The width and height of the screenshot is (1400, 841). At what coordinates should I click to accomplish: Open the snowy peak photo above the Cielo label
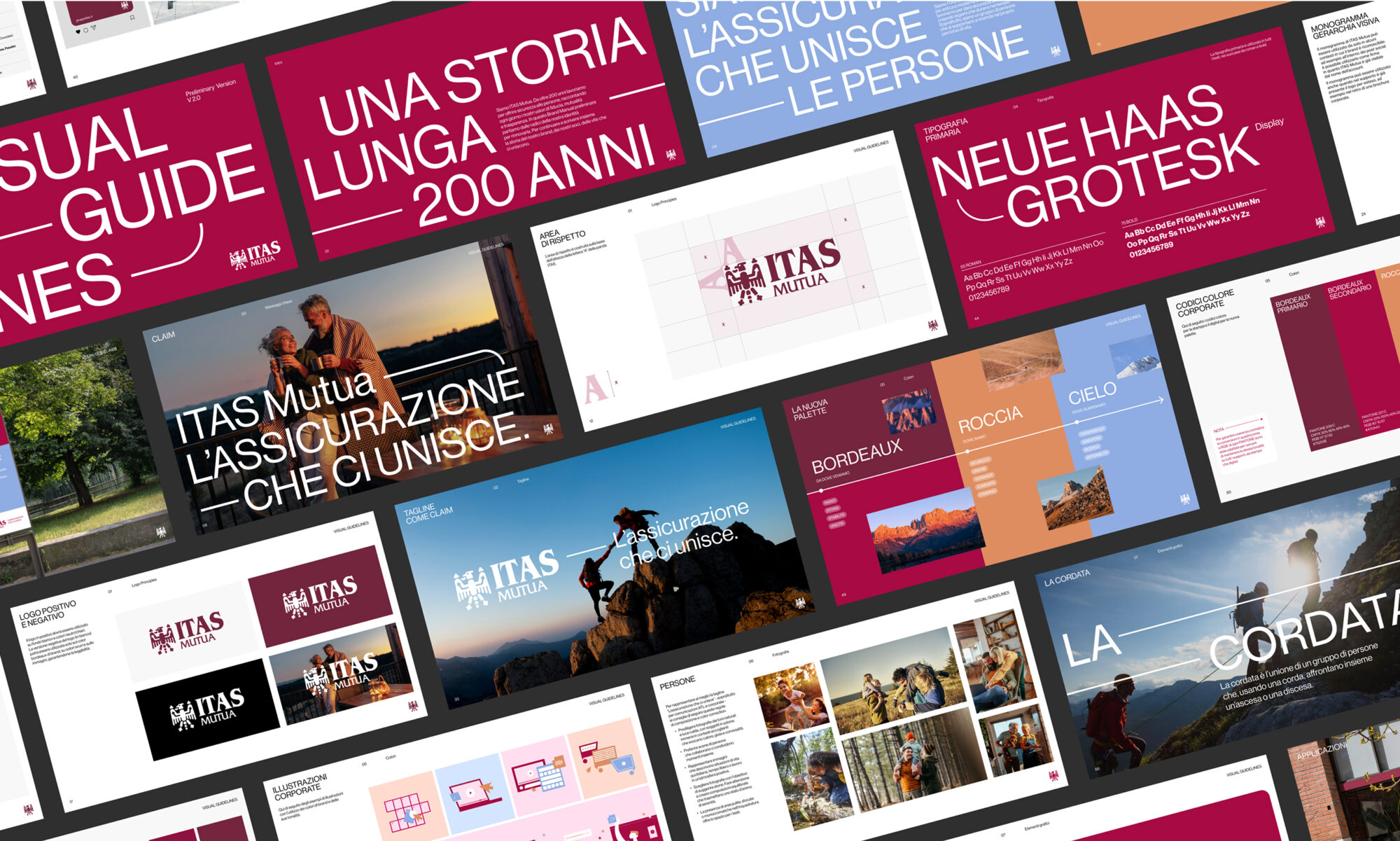coord(1134,356)
